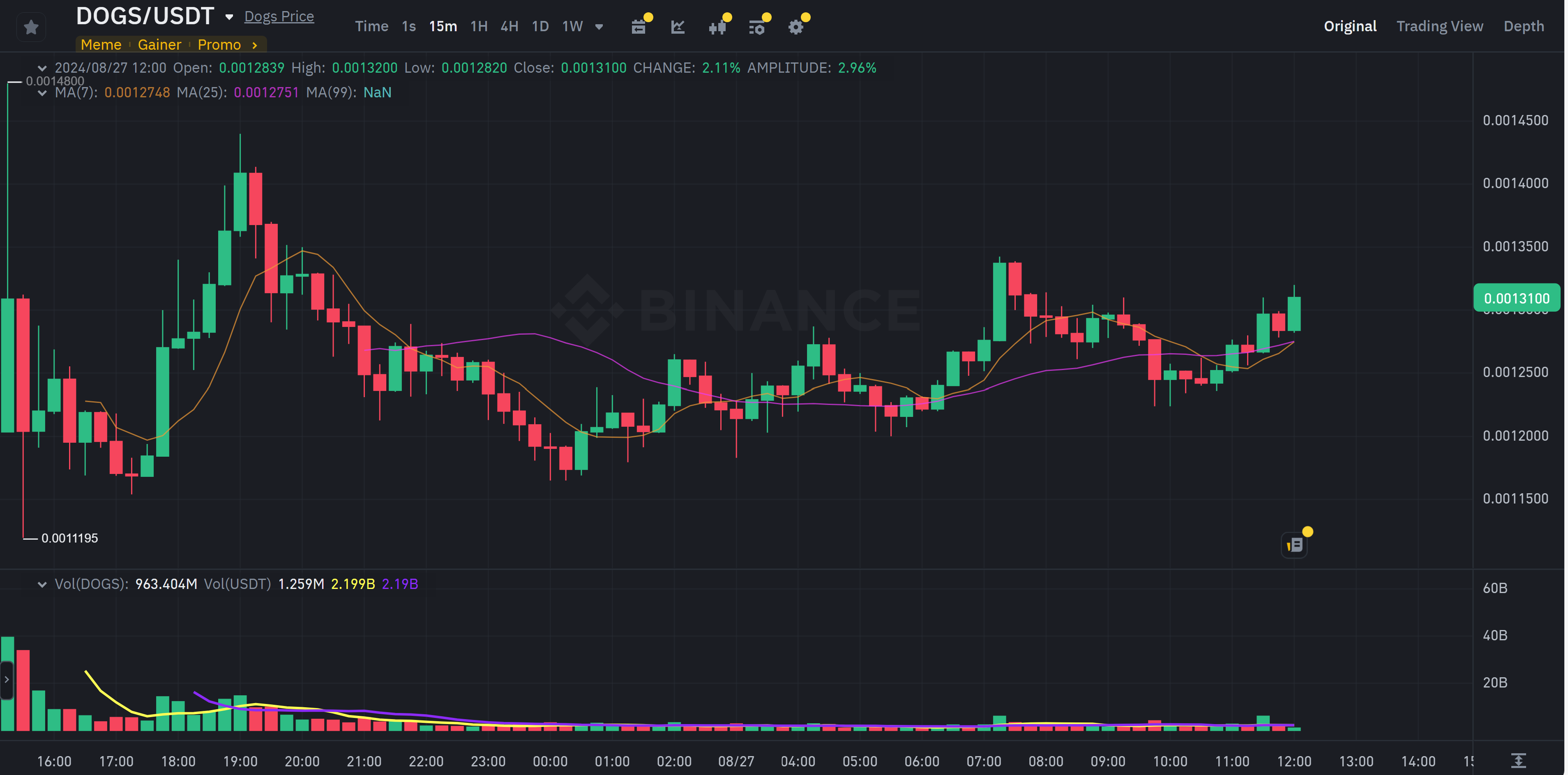
Task: Expand more time intervals dropdown
Action: click(x=599, y=27)
